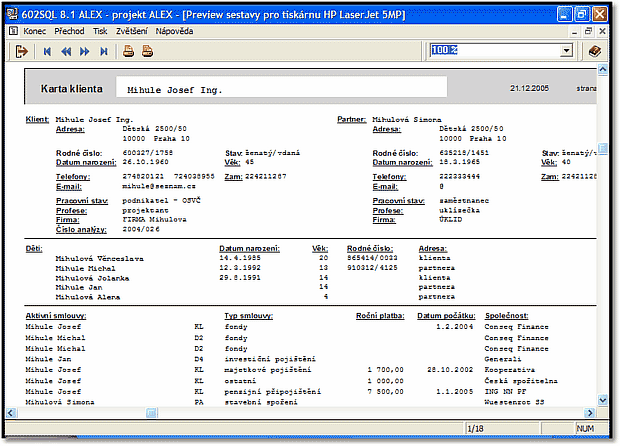Open the zoom percentage dropdown arrow

567,51
